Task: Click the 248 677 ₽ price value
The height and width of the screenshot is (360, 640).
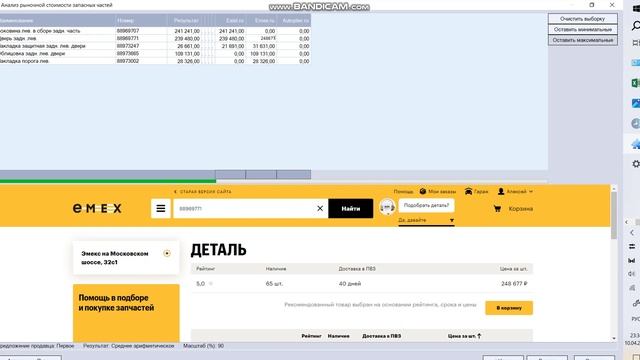Action: (514, 283)
